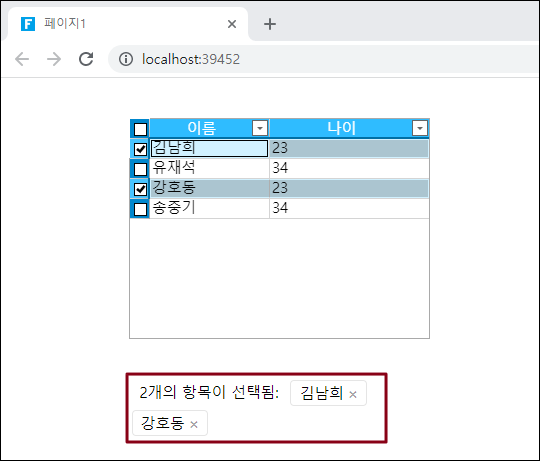This screenshot has height=461, width=540.
Task: Click the F favicon on 페이지1 tab
Action: [28, 24]
